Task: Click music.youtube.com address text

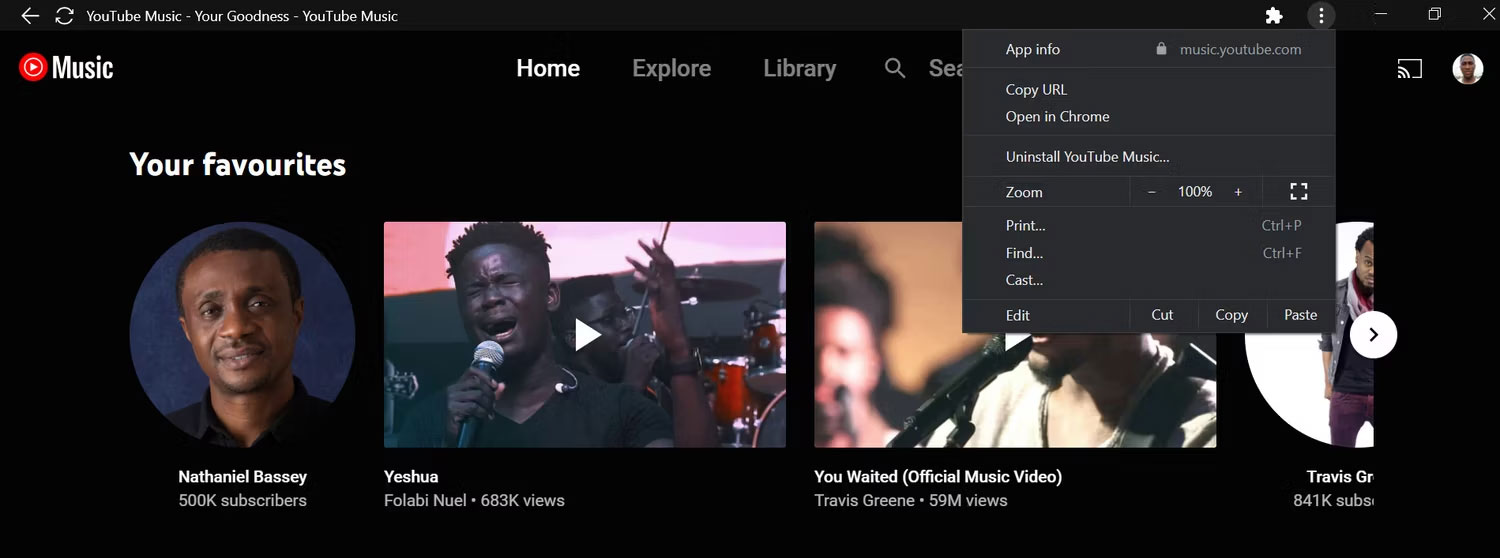Action: pos(1241,49)
